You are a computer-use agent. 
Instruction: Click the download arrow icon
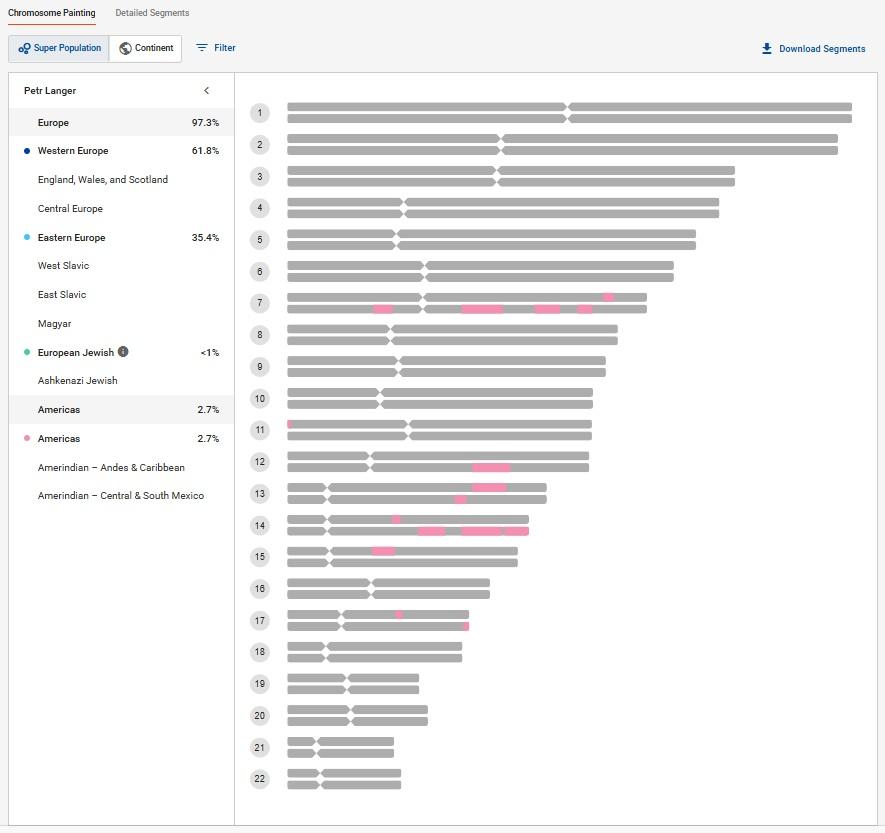pos(767,48)
